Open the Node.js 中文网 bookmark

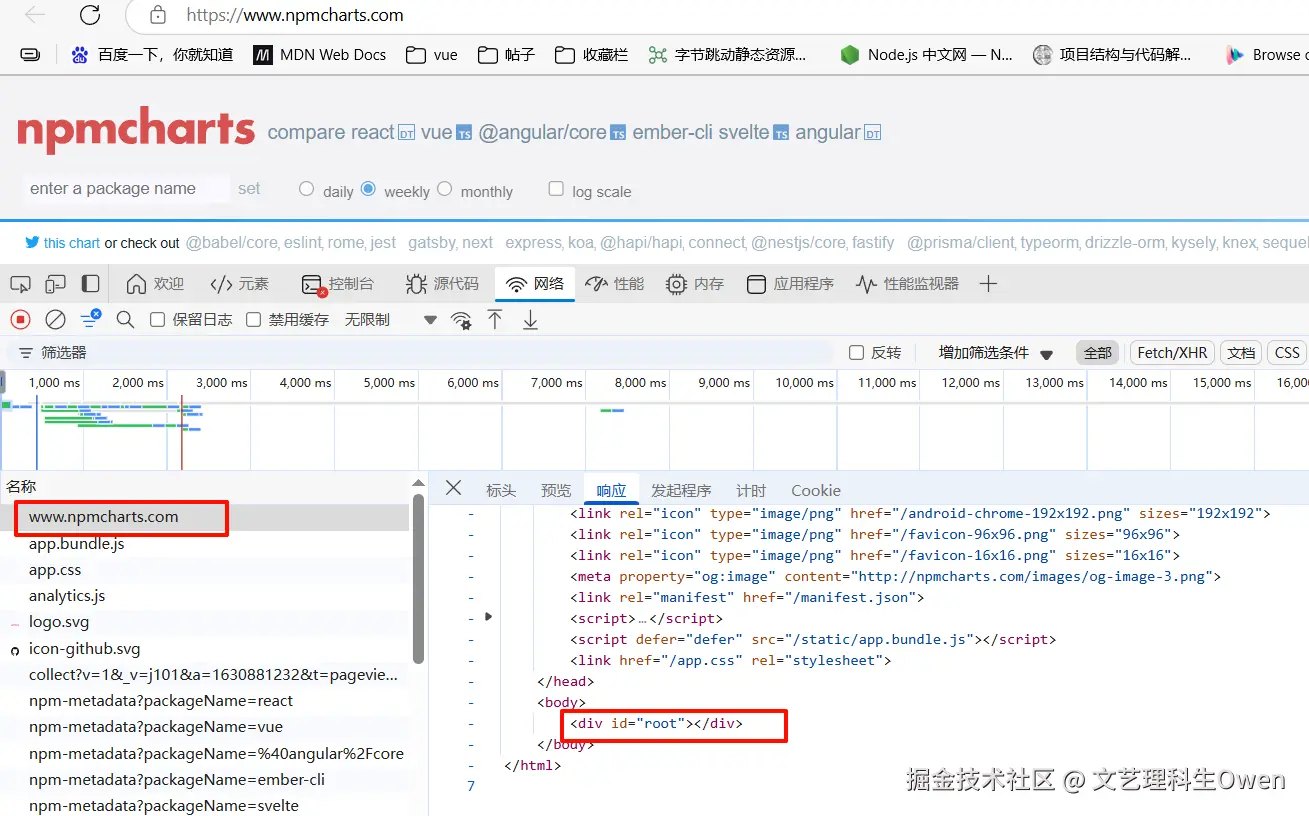tap(927, 55)
